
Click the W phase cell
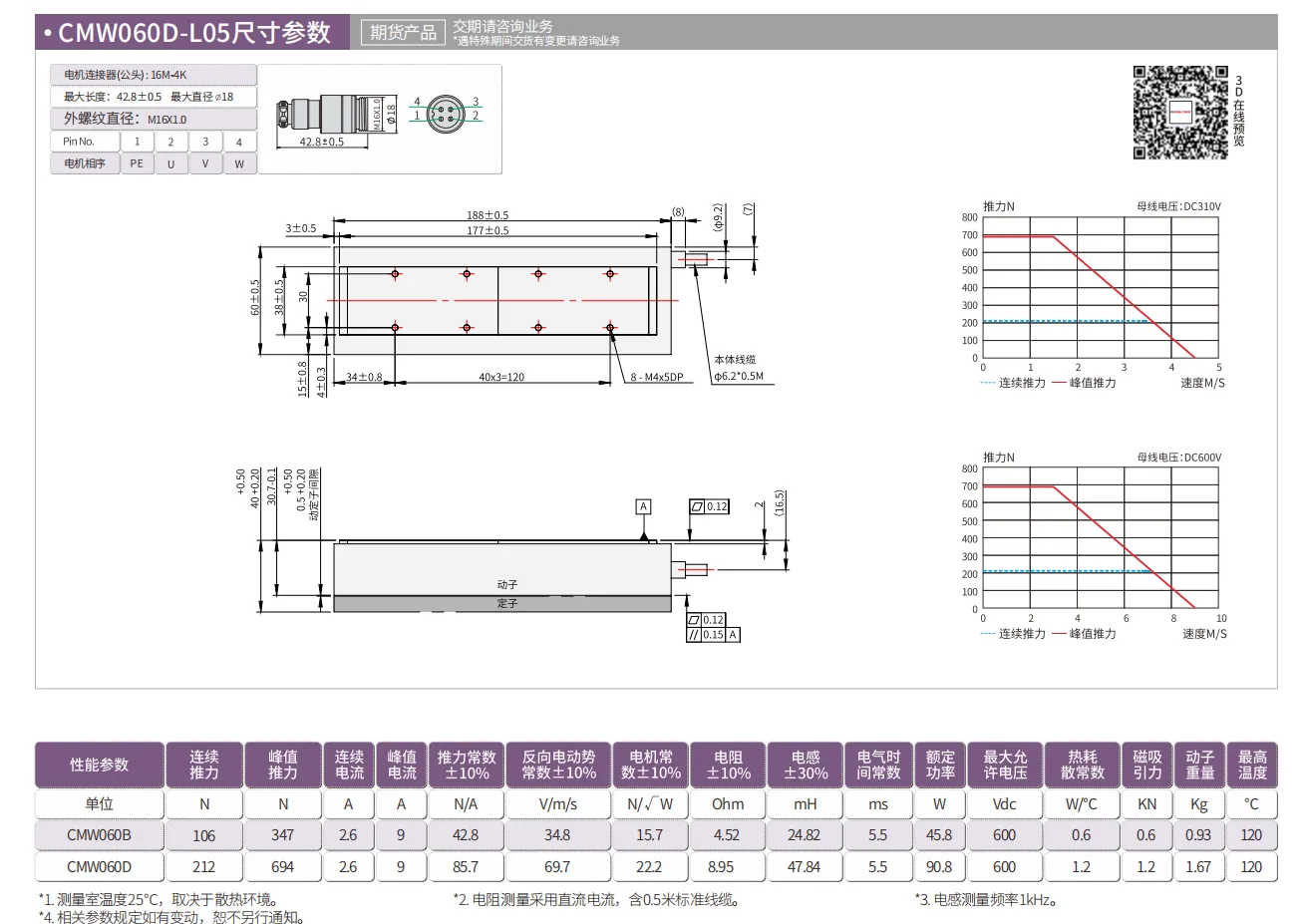(239, 163)
